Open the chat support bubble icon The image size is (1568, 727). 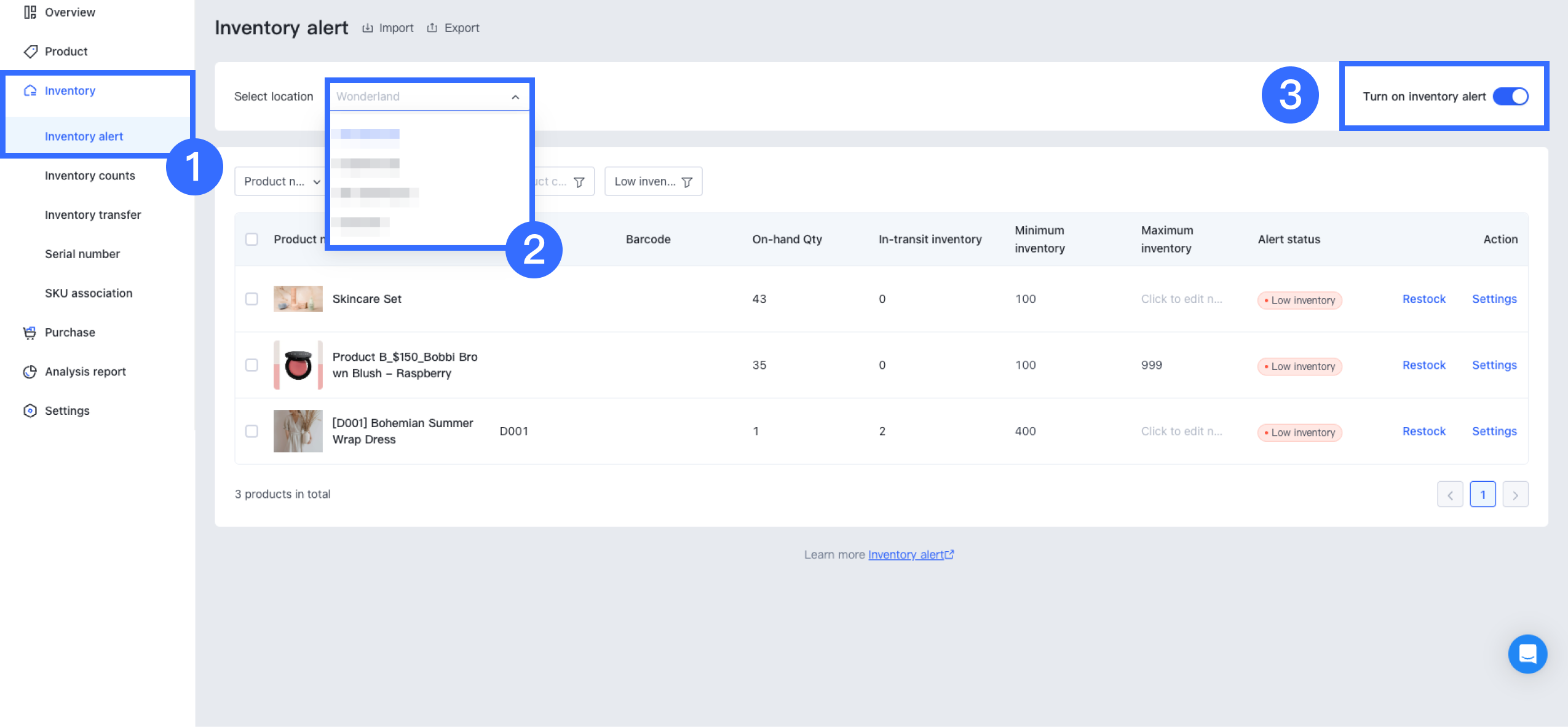tap(1527, 653)
